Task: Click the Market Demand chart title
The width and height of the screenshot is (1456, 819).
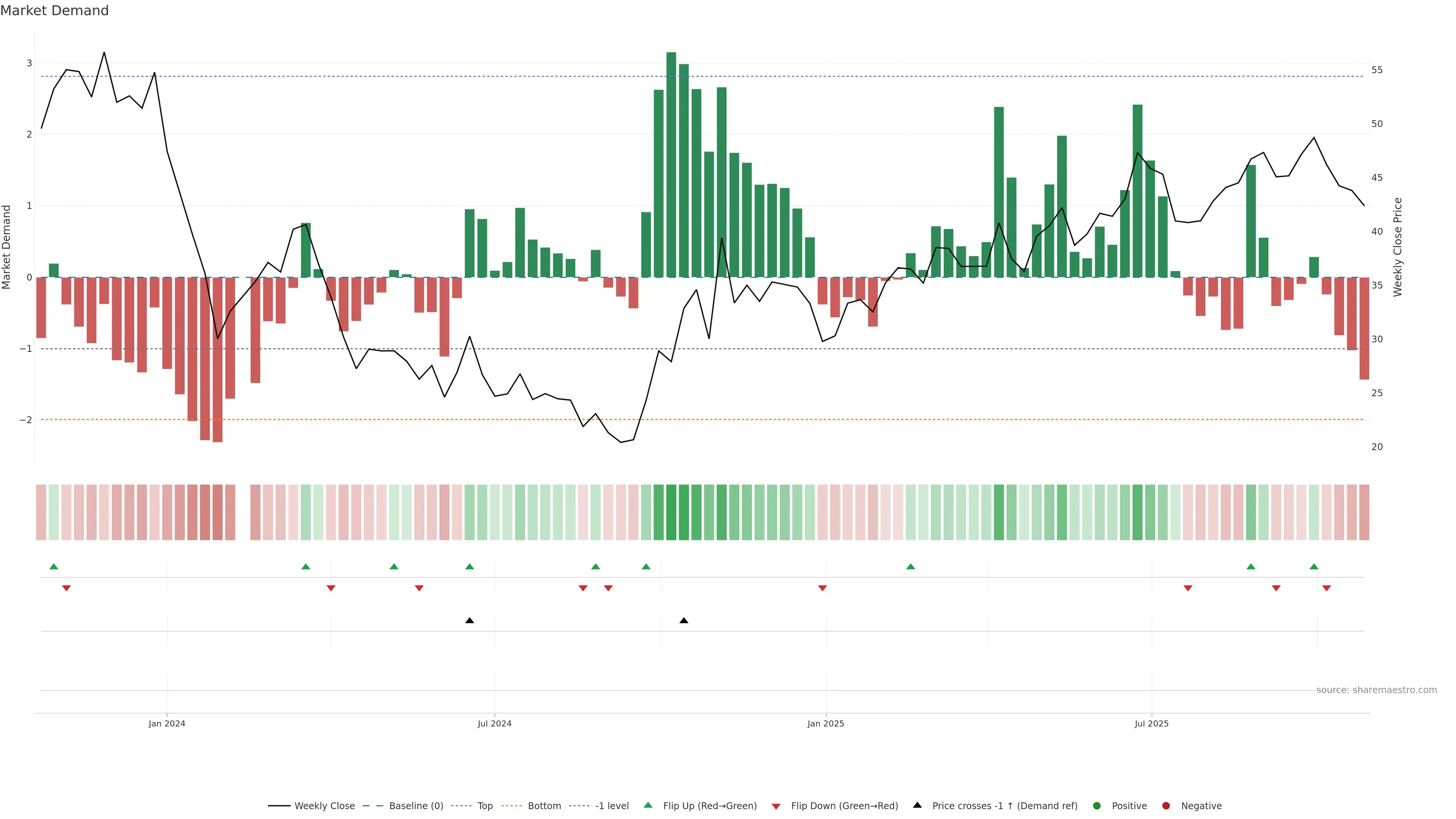Action: (54, 11)
